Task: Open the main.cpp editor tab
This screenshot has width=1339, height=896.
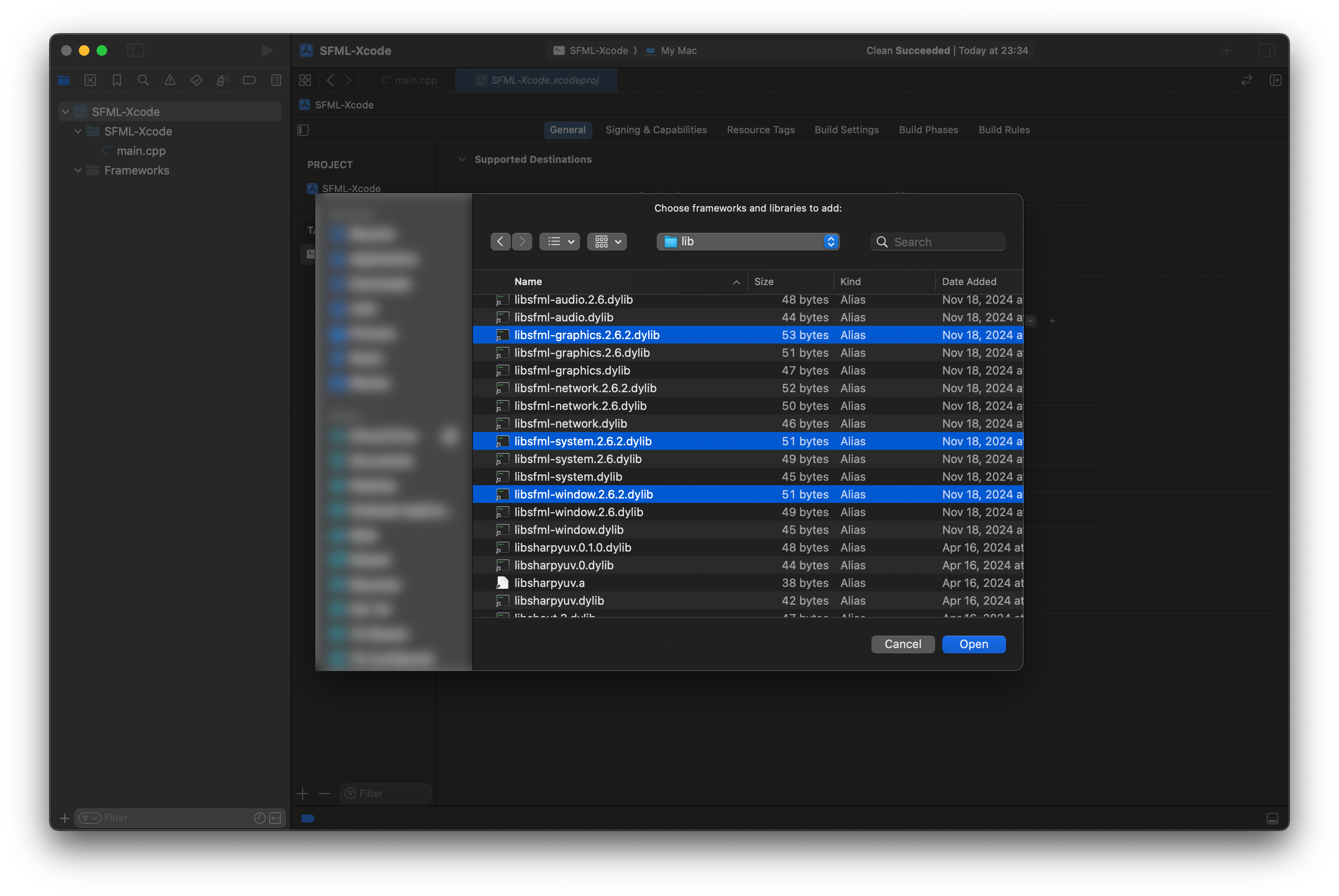Action: coord(410,81)
